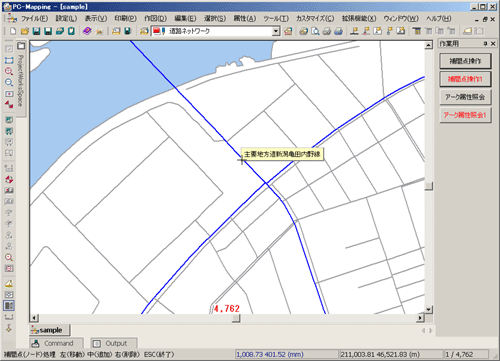This screenshot has width=500, height=361.
Task: Click the zoom out magnifier on left toolbar
Action: click(x=9, y=82)
